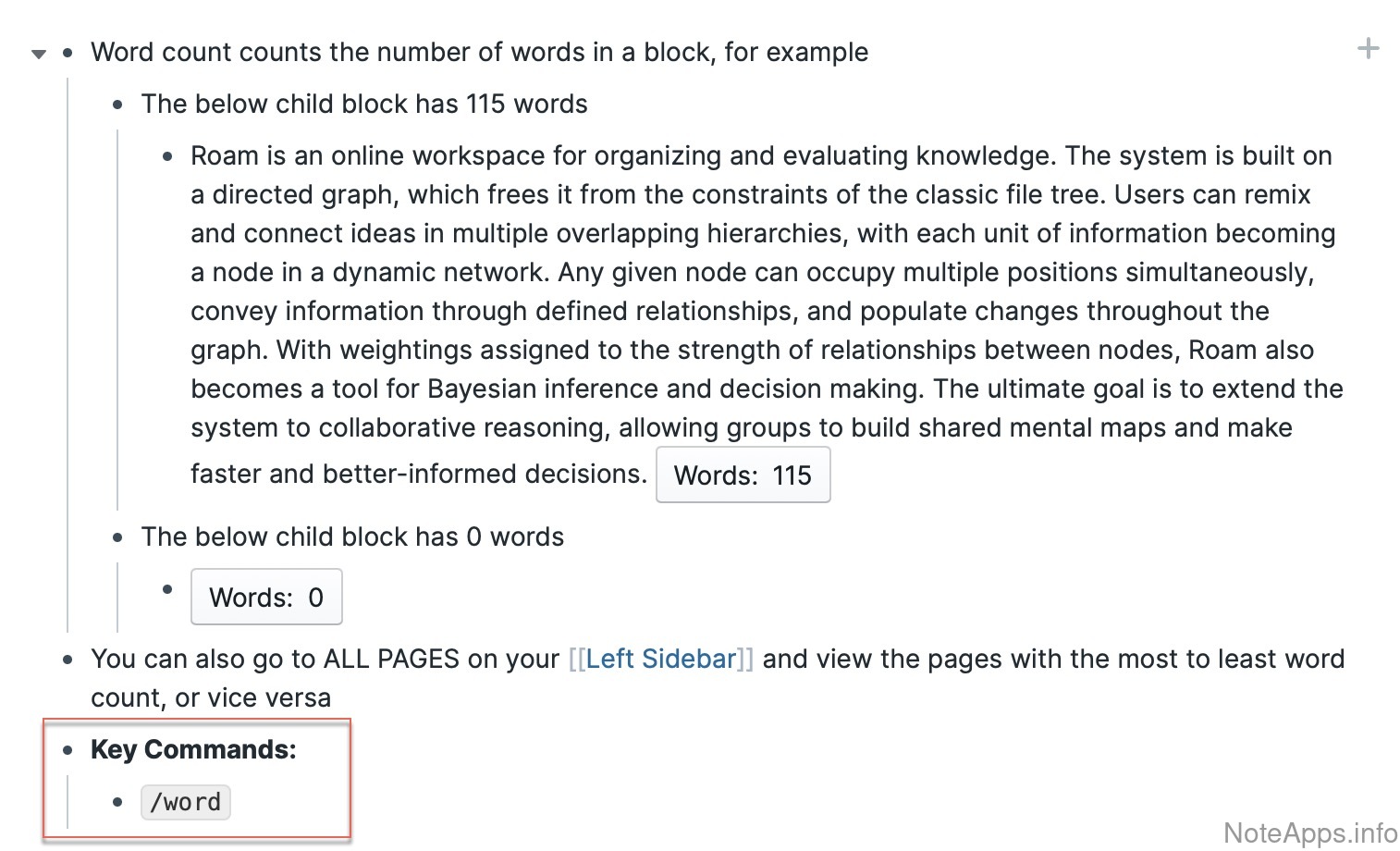Click the "The below child block has 115 words" text
The image size is (1400, 851).
pos(364,104)
